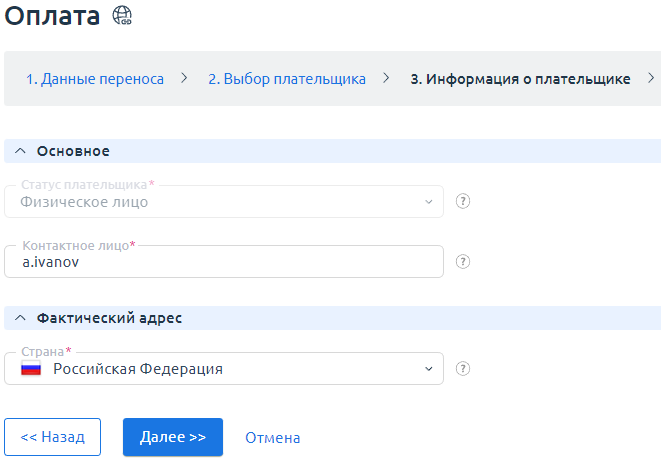The height and width of the screenshot is (469, 661).
Task: Go to step 1 Данные переноса
Action: pos(95,79)
